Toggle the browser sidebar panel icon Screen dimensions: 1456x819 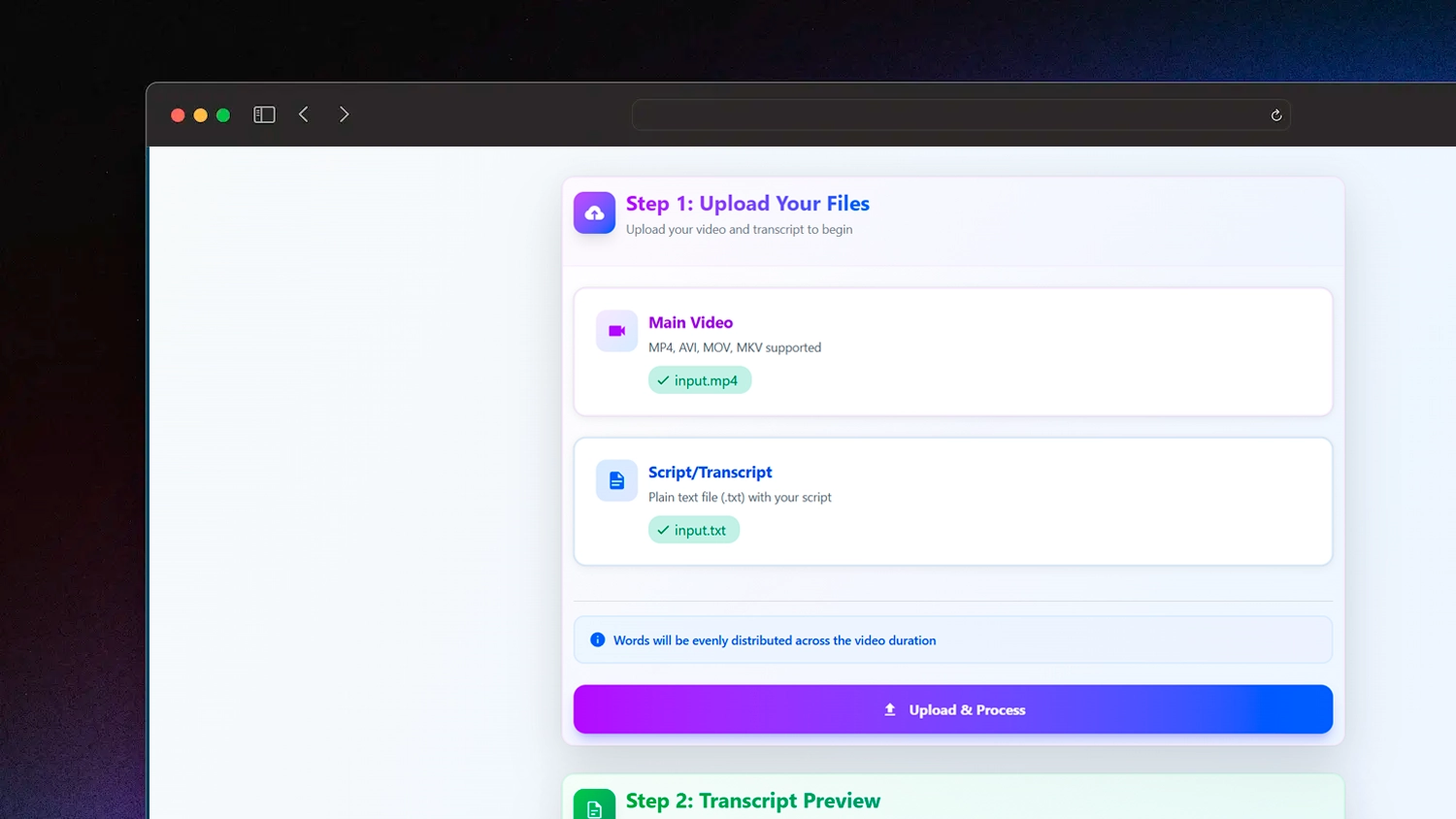(264, 115)
